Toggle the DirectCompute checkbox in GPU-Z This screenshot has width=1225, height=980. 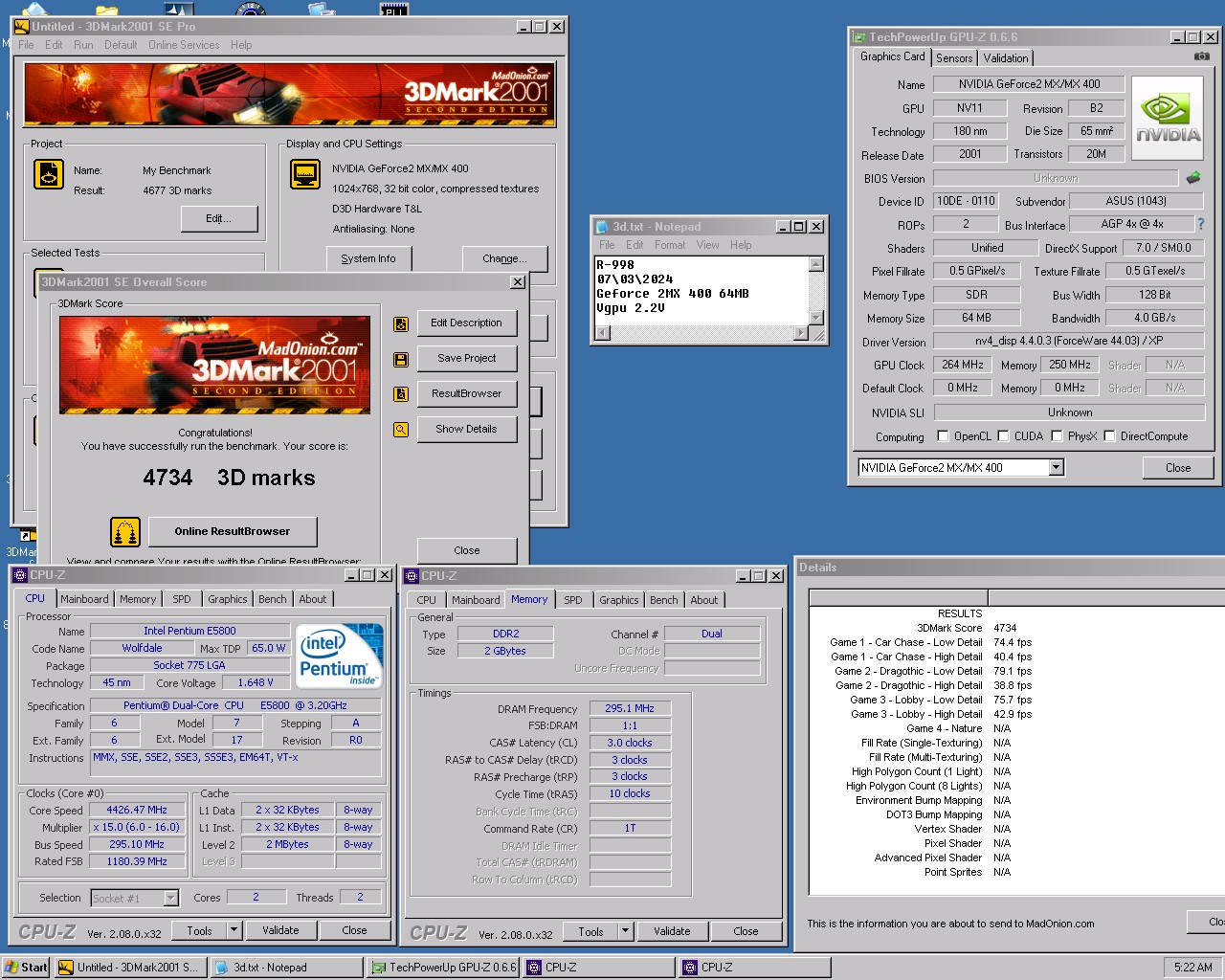coord(1109,436)
